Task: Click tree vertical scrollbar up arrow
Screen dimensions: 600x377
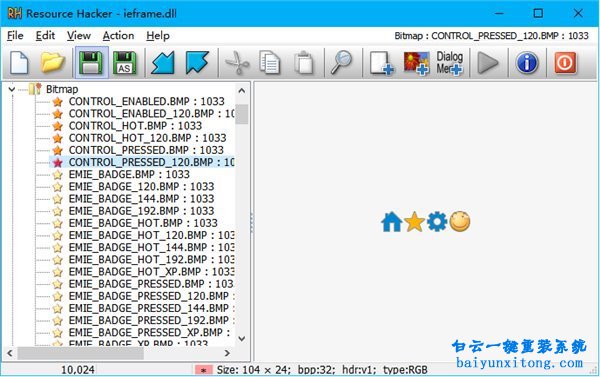Action: point(241,91)
